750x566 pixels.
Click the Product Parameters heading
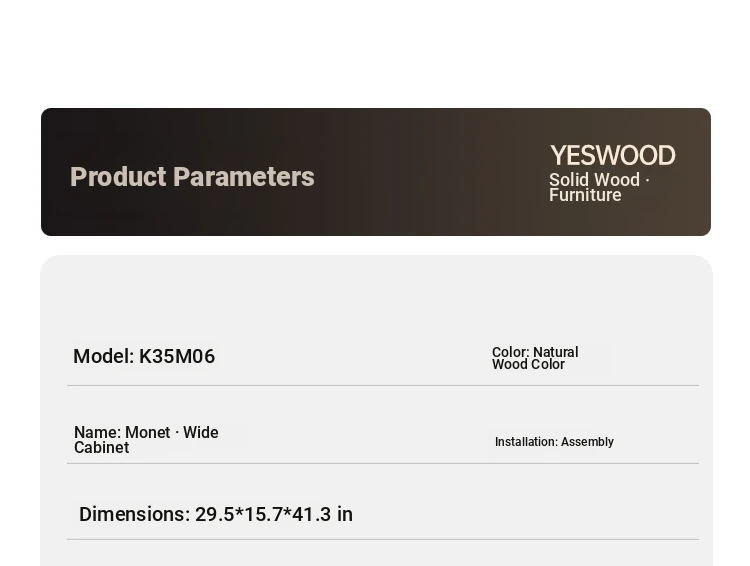point(192,177)
